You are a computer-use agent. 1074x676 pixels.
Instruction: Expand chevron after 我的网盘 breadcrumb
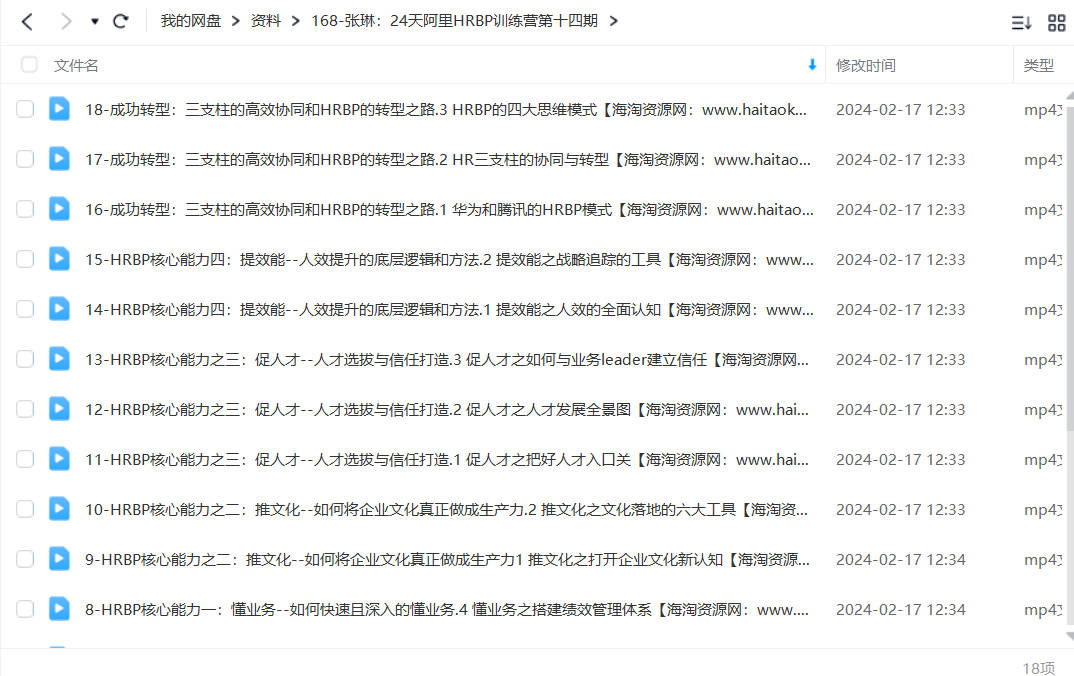pyautogui.click(x=236, y=21)
